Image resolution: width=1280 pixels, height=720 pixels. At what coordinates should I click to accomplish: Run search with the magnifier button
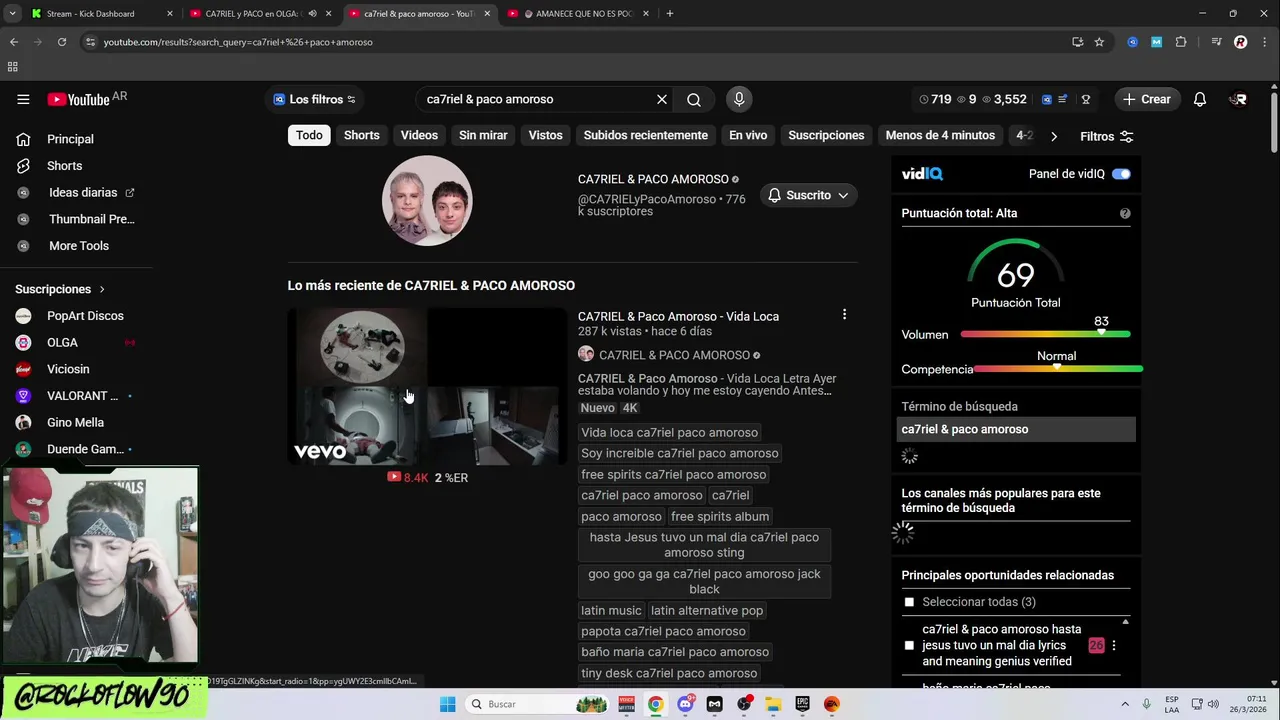(694, 99)
